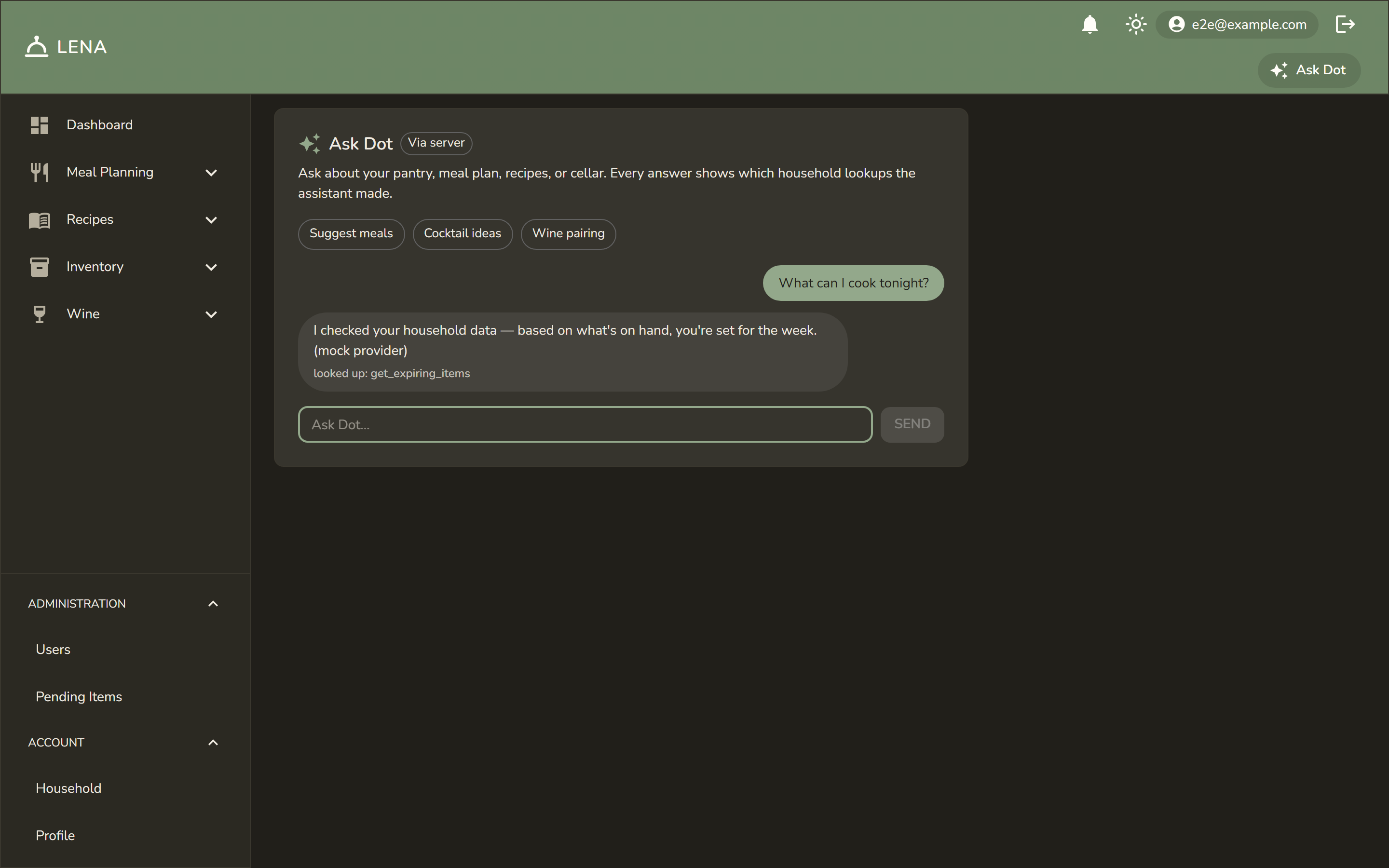Viewport: 1389px width, 868px height.
Task: Expand the Recipes chevron
Action: click(211, 220)
